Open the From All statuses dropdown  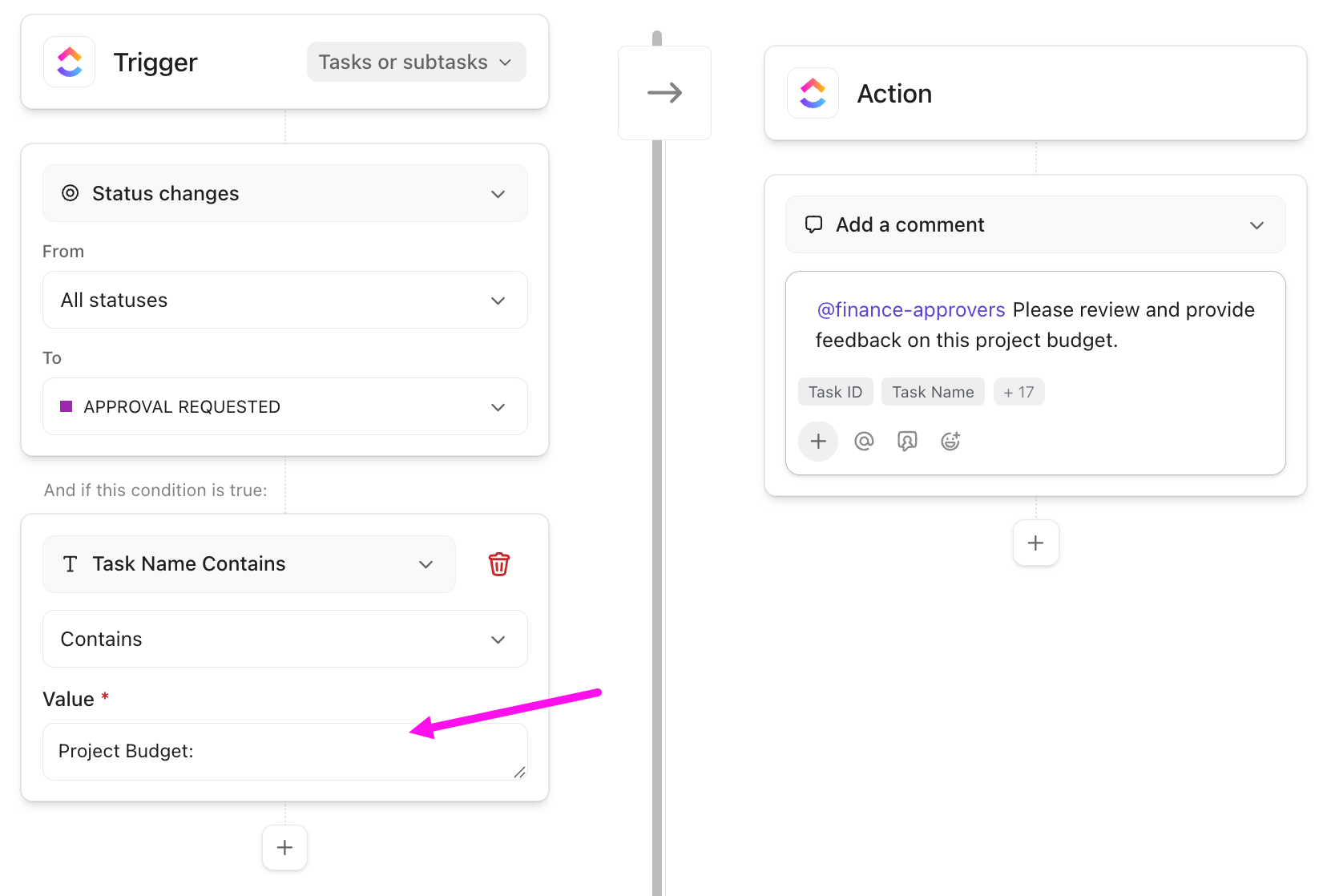284,300
